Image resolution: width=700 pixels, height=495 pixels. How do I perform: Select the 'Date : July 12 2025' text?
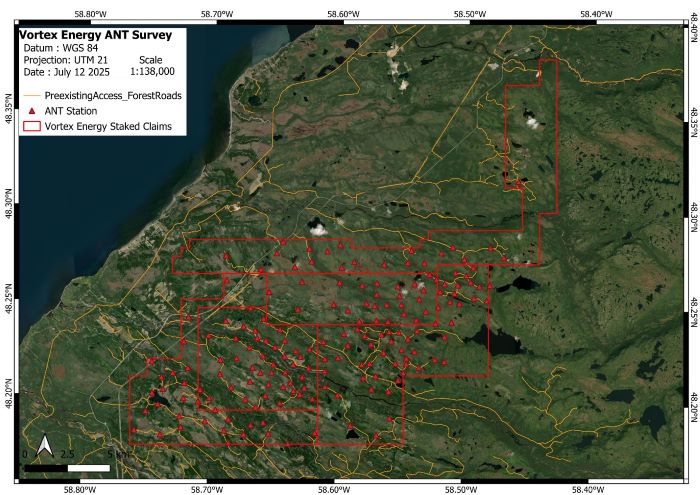(x=65, y=72)
